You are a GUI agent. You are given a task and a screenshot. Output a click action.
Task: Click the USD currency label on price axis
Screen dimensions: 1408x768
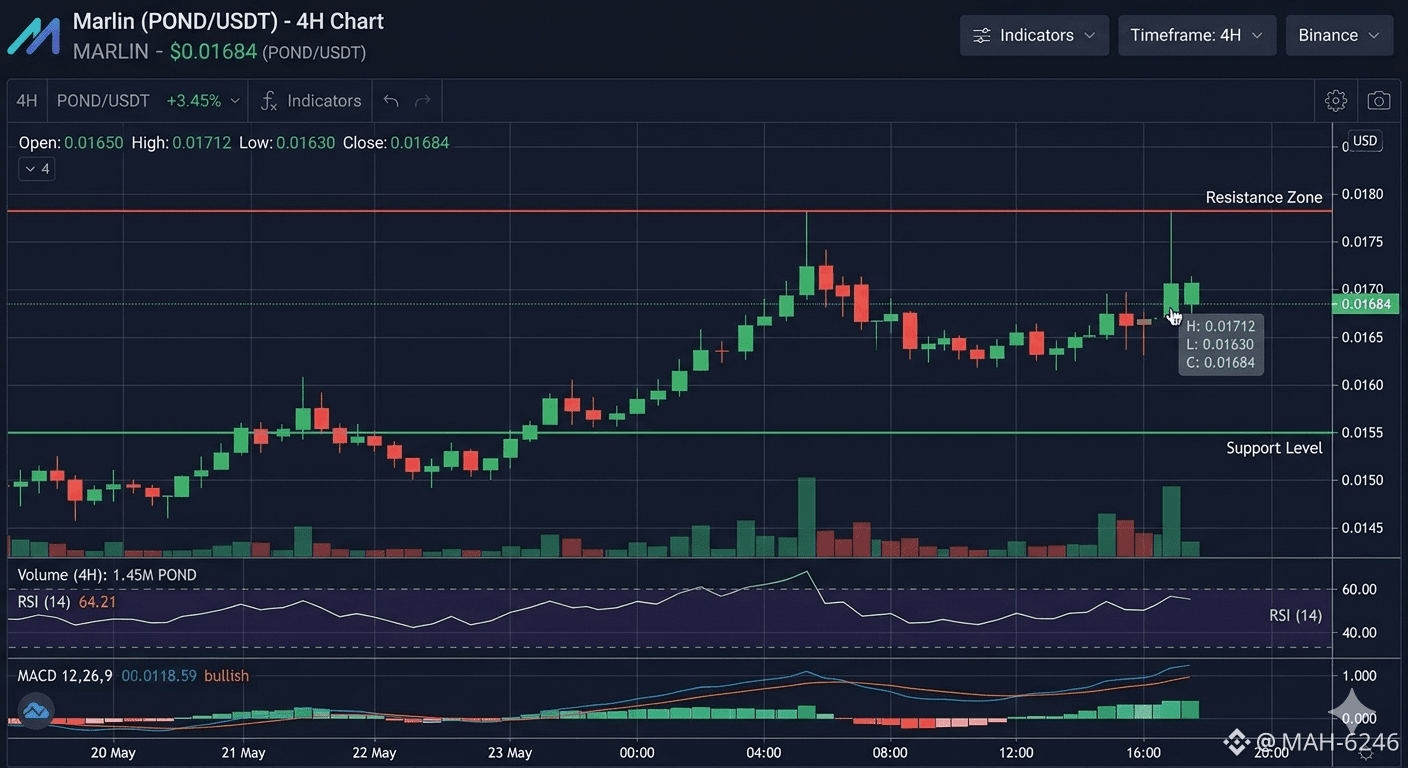click(1366, 141)
